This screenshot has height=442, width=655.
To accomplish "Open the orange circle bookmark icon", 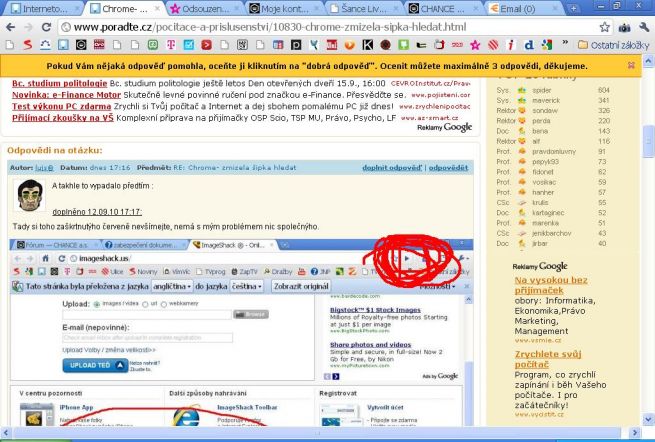I will (350, 45).
